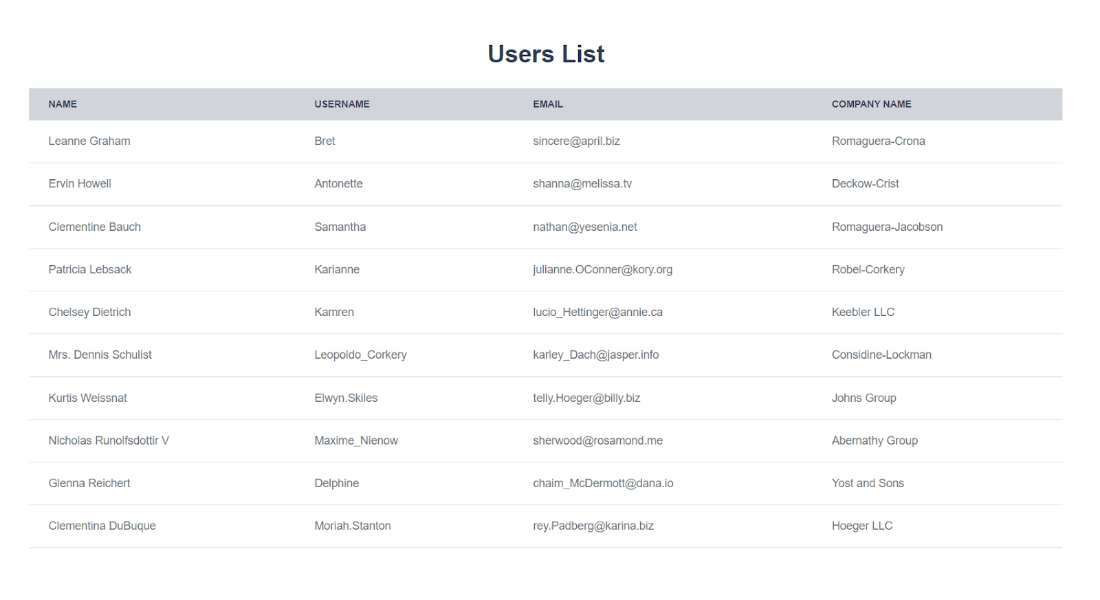Click the username Samantha
The width and height of the screenshot is (1100, 600).
tap(340, 227)
